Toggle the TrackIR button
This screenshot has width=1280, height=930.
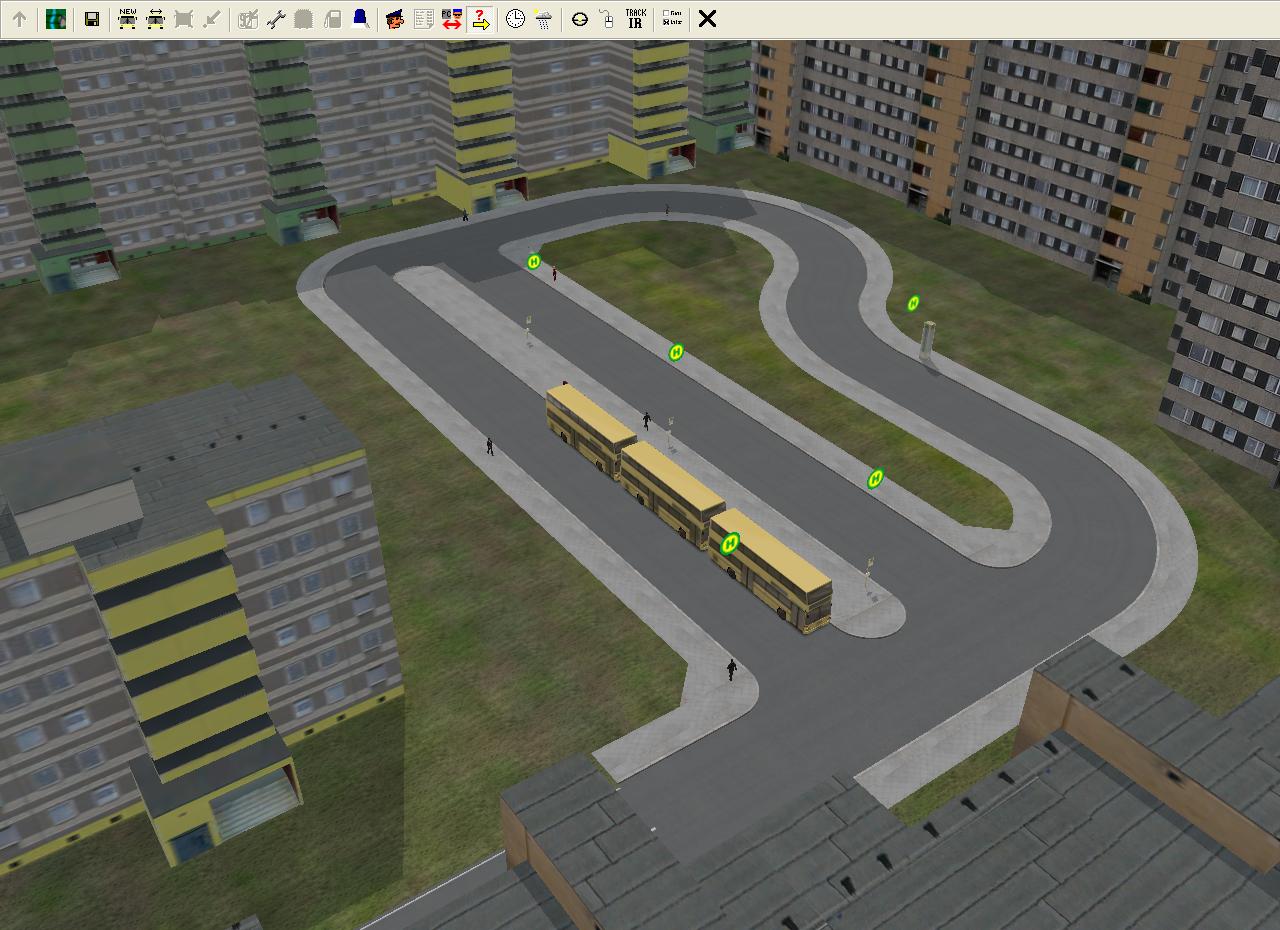[635, 19]
